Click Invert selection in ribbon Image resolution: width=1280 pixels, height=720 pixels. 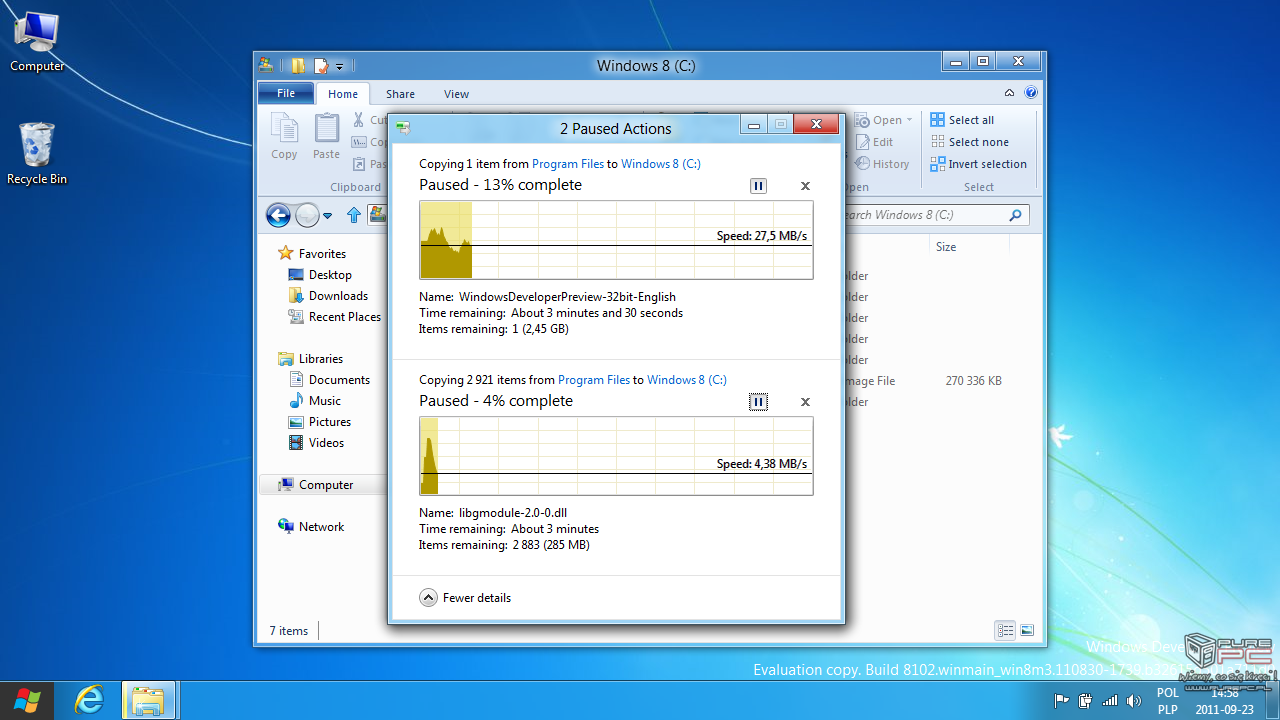pos(978,164)
